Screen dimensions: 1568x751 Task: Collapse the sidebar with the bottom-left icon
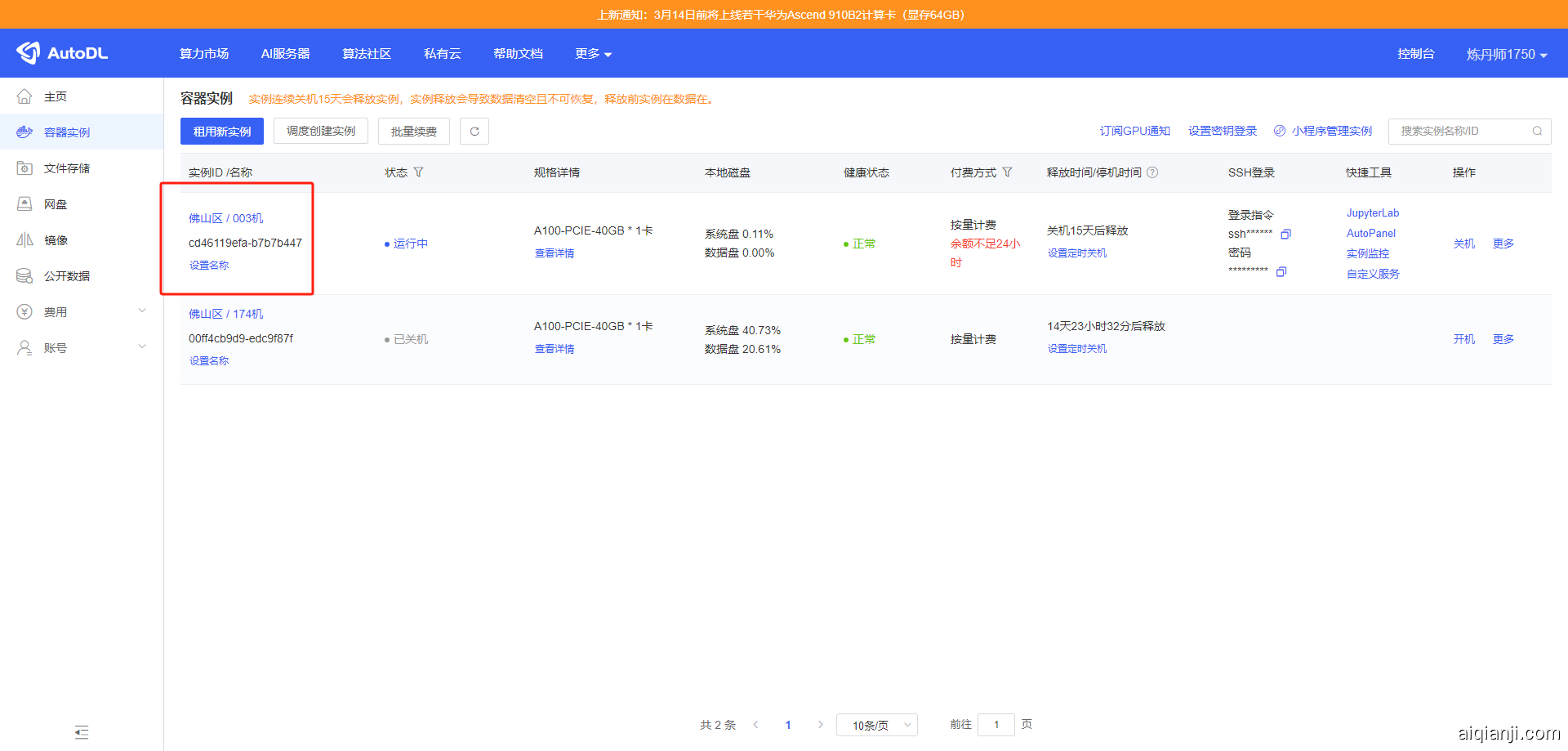point(81,733)
